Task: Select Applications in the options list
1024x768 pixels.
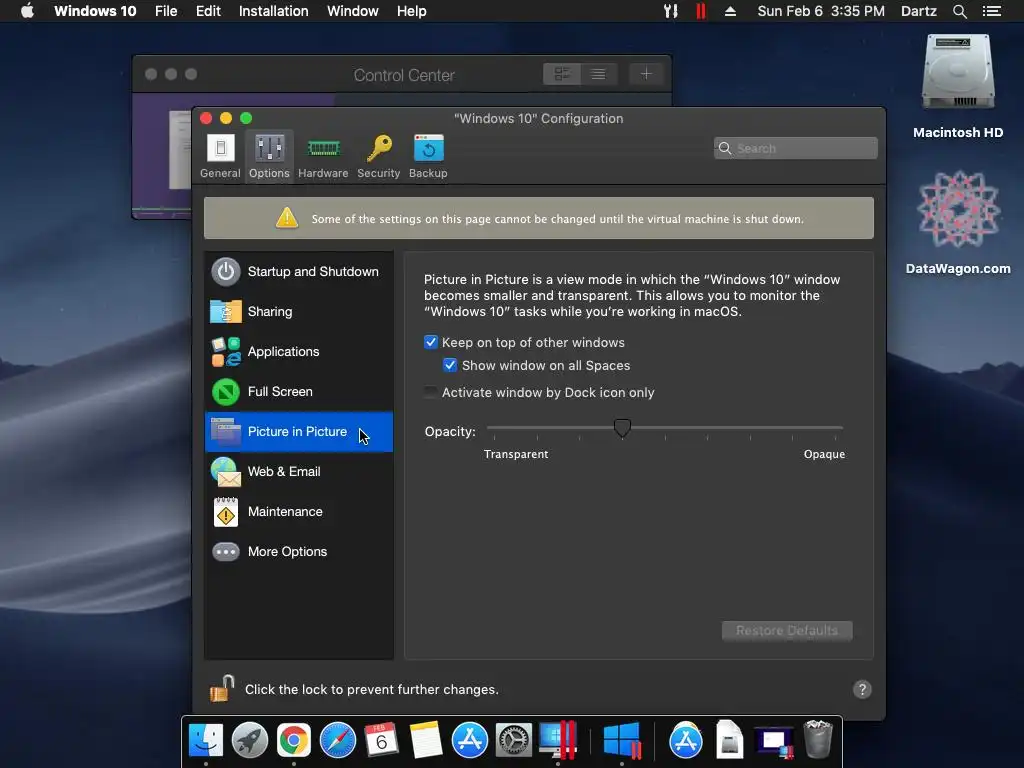Action: (299, 351)
